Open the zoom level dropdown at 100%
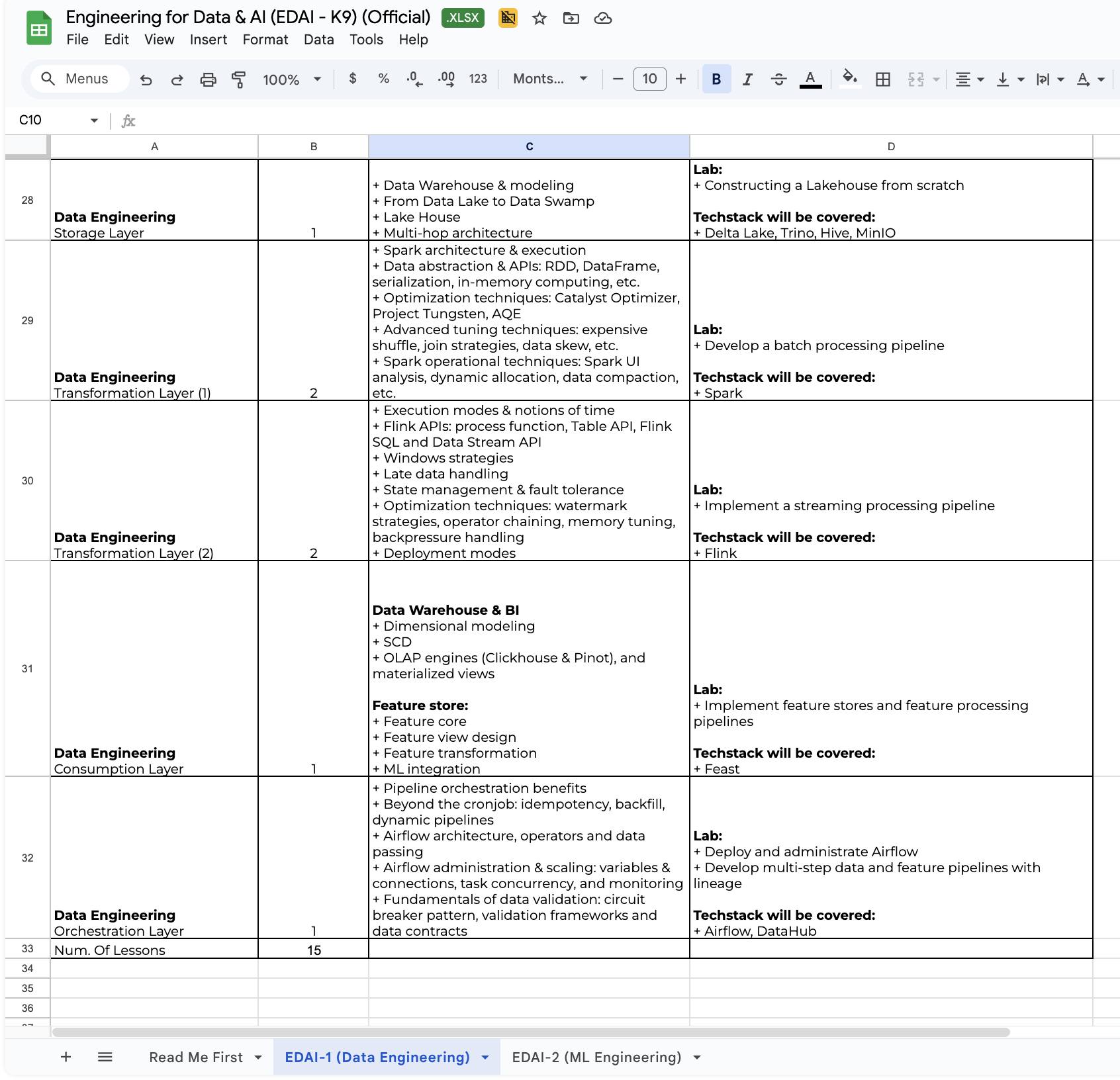1120x1080 pixels. (x=292, y=79)
